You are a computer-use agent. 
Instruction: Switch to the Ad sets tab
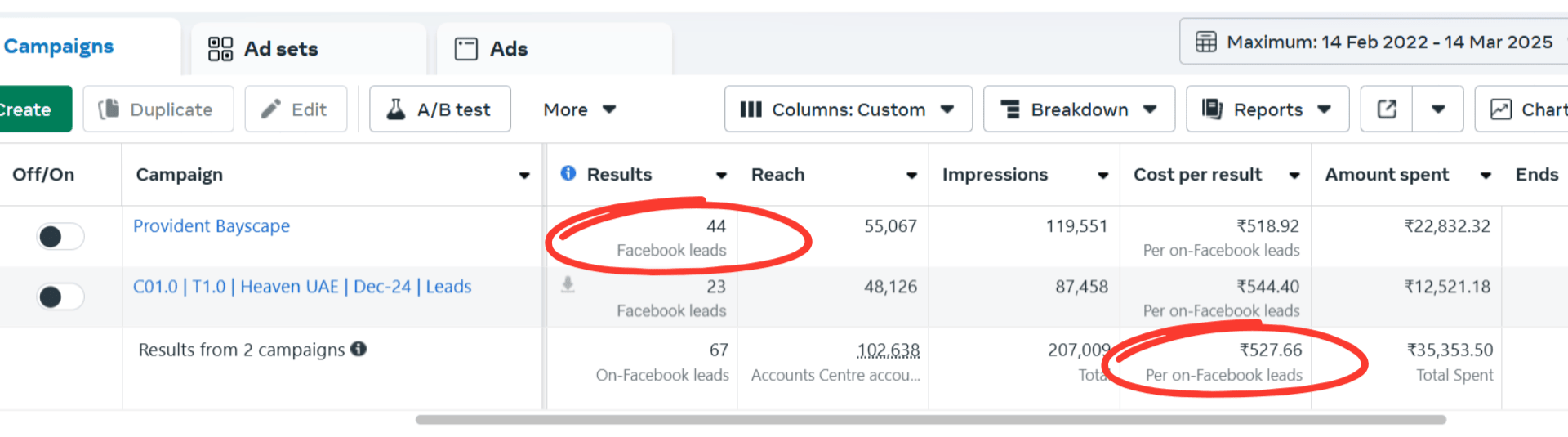pos(263,49)
